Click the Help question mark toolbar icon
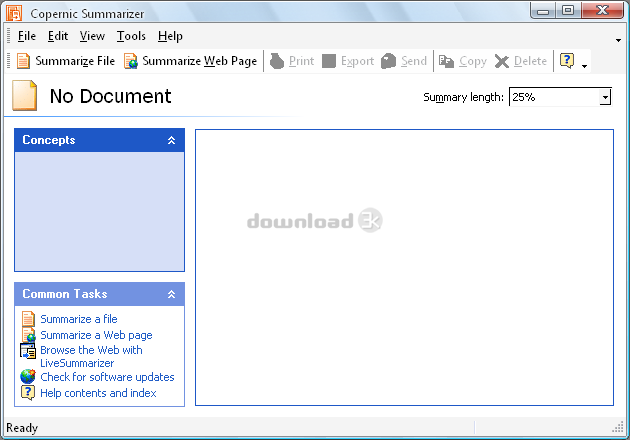The image size is (630, 440). [567, 61]
